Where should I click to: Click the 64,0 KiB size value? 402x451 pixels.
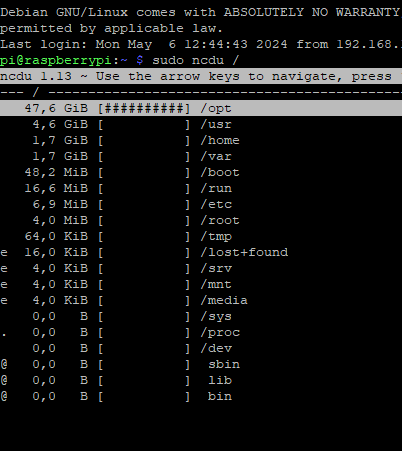(56, 236)
